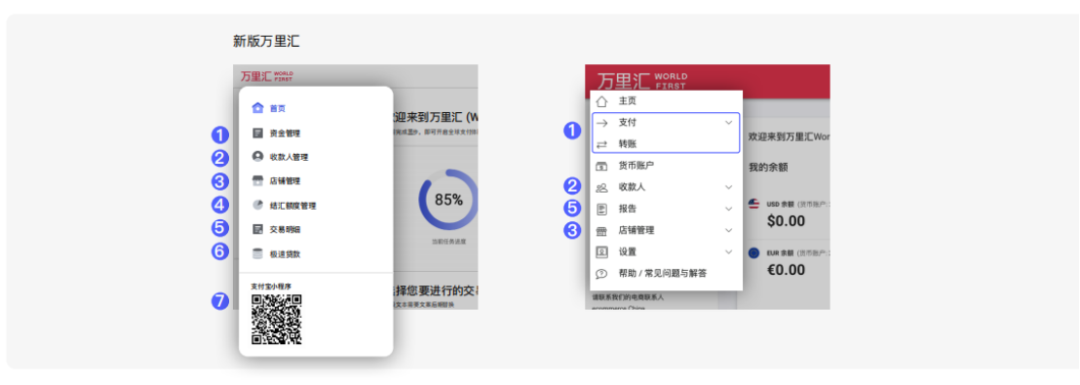Expand the 报告 chevron

tap(729, 209)
